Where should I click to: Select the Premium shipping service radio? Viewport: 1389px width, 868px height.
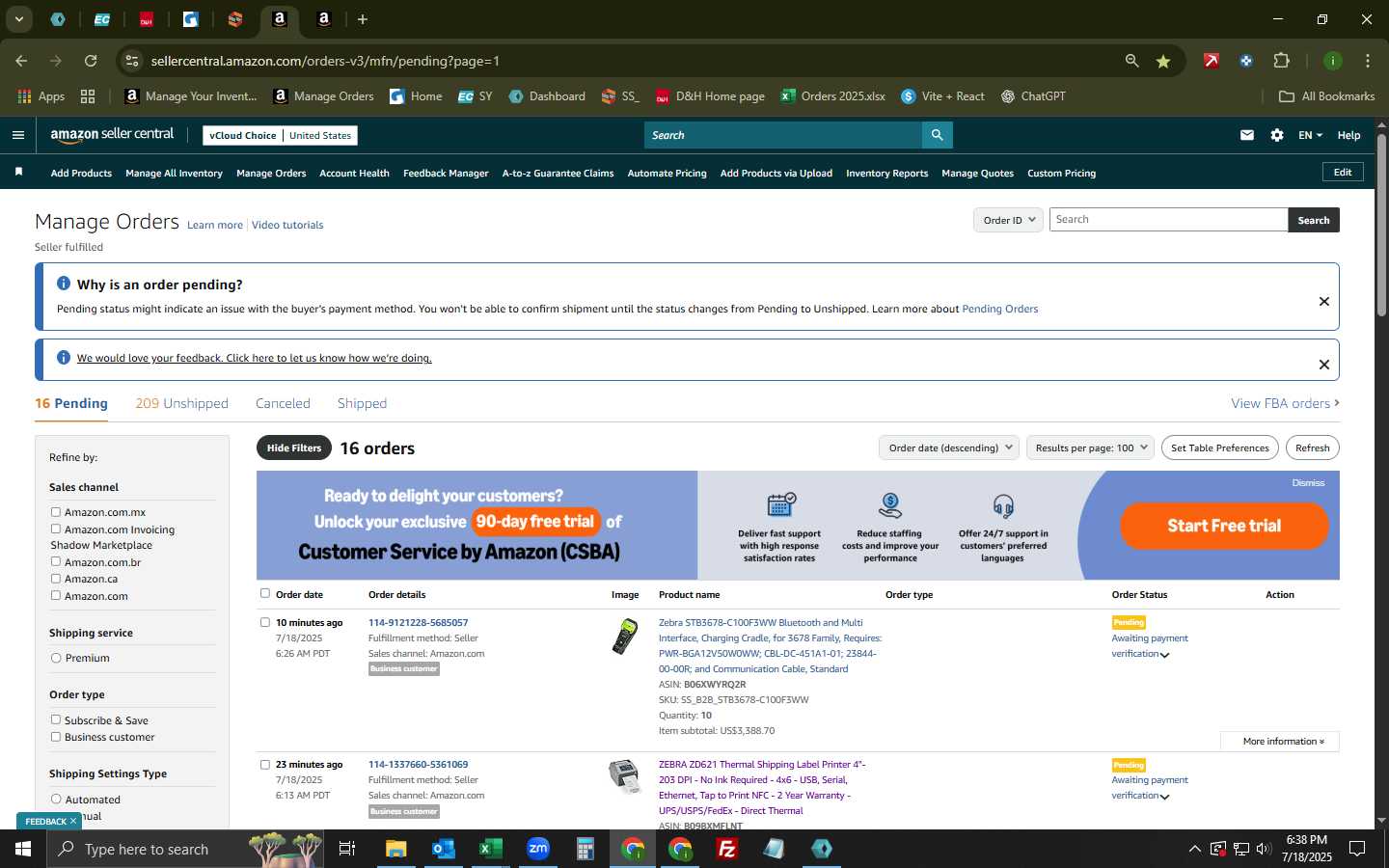click(x=56, y=658)
